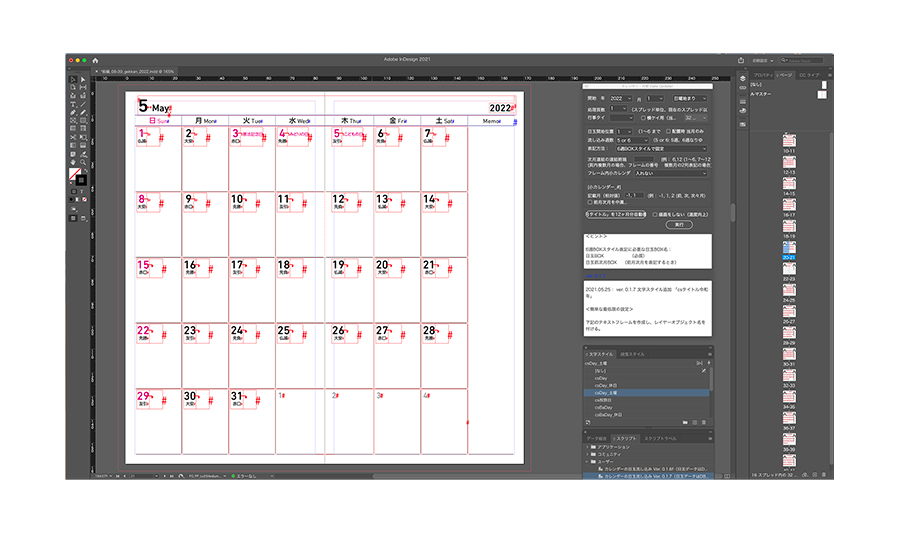
Task: Select the Gap tool
Action: coord(83,87)
